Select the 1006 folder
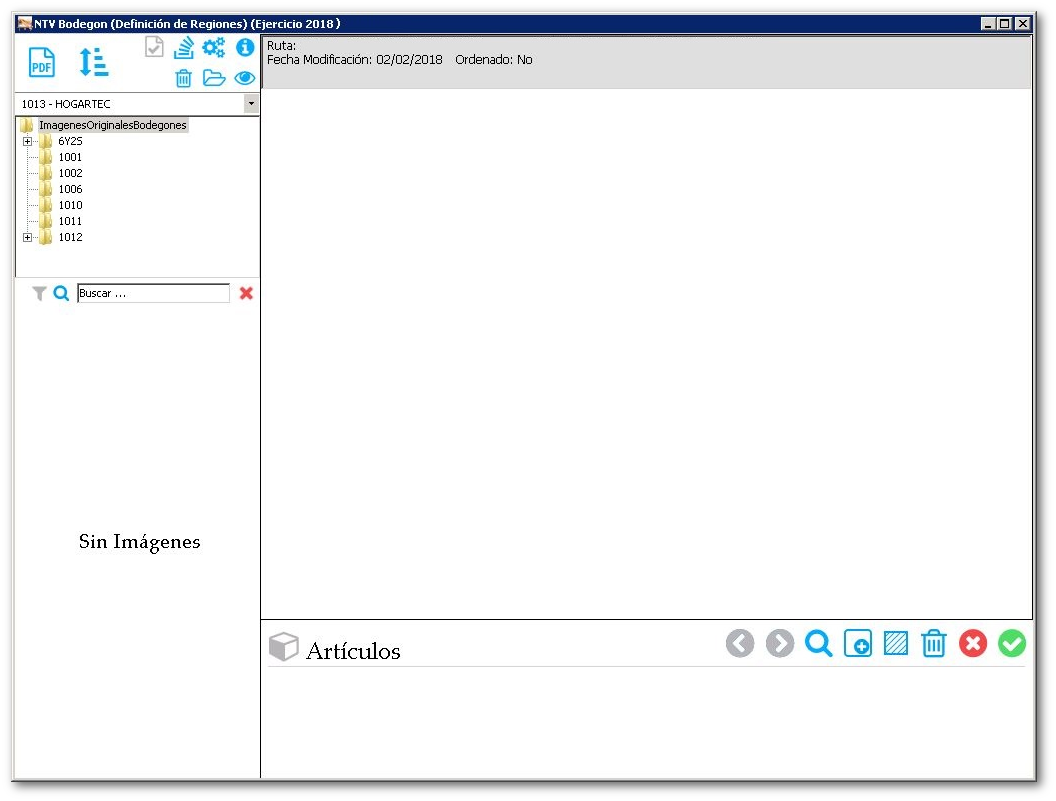1056x801 pixels. coord(70,189)
